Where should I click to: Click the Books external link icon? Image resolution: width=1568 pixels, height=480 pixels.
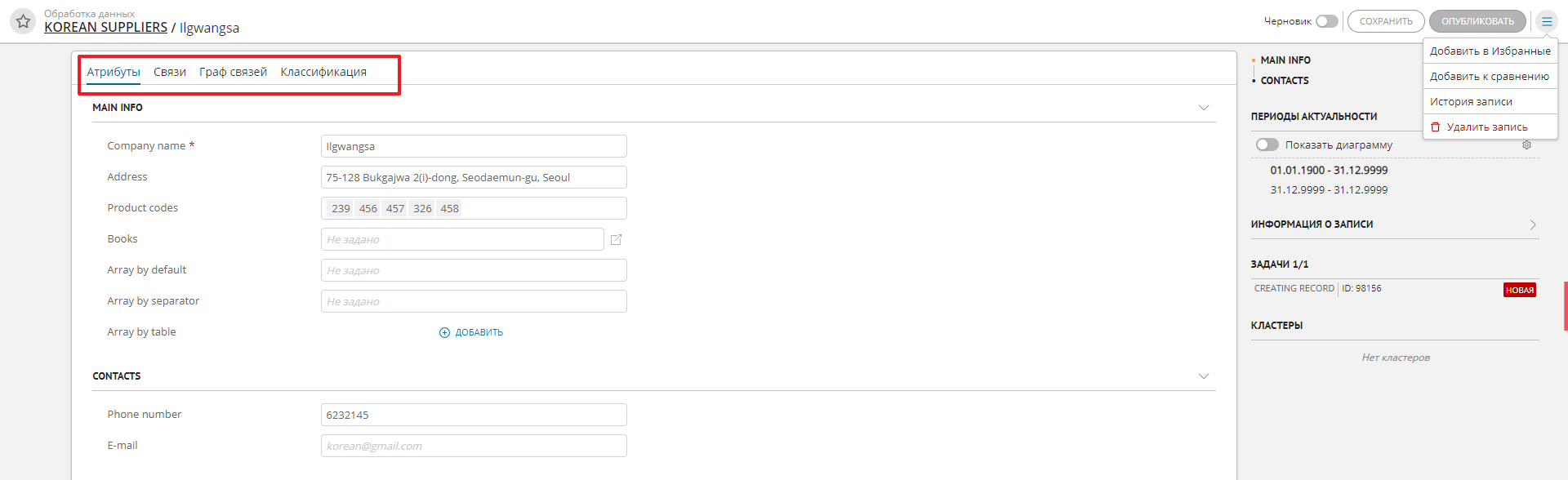coord(617,240)
